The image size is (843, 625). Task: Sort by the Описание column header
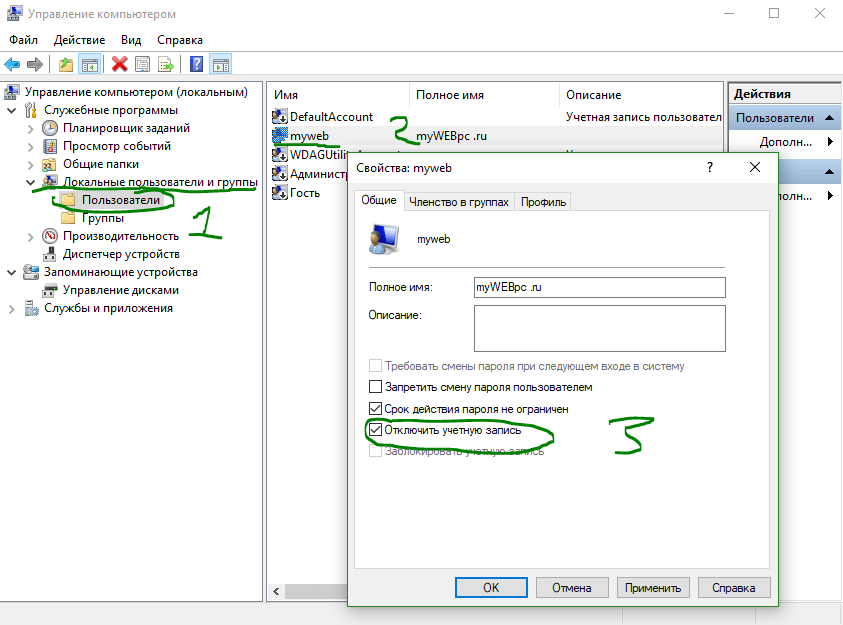coord(641,95)
